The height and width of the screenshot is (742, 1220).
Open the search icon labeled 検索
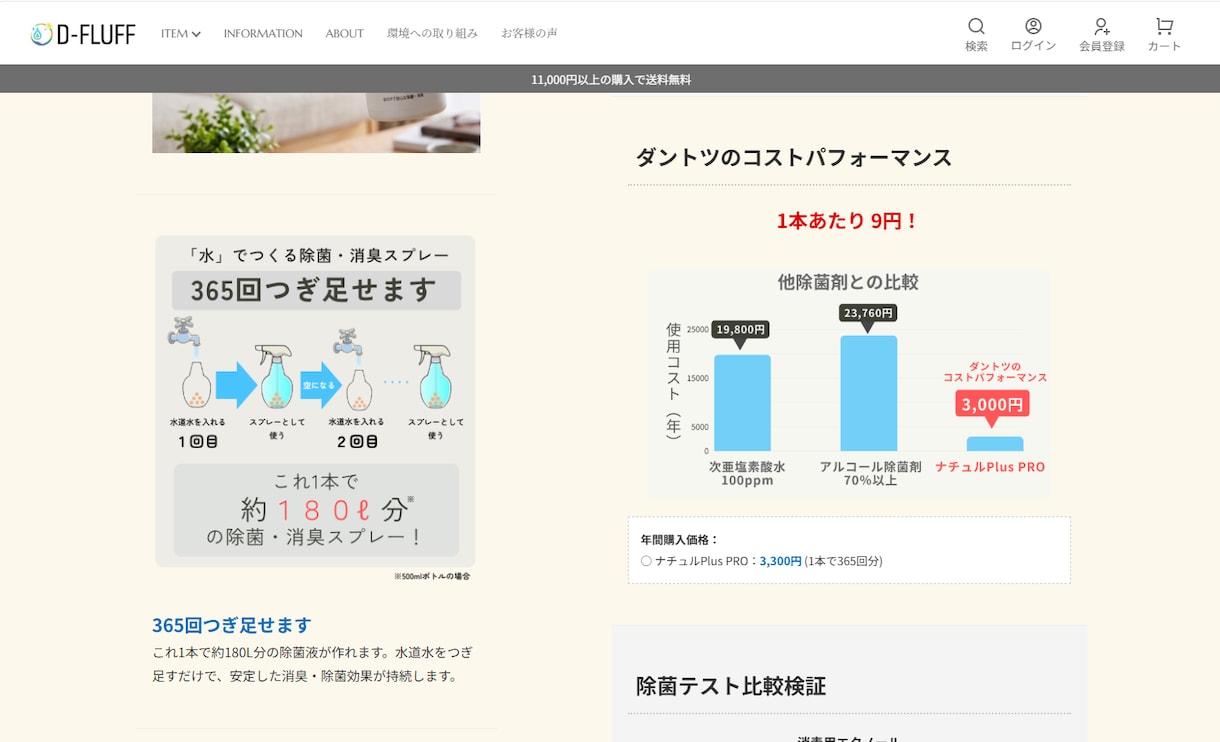click(x=976, y=34)
